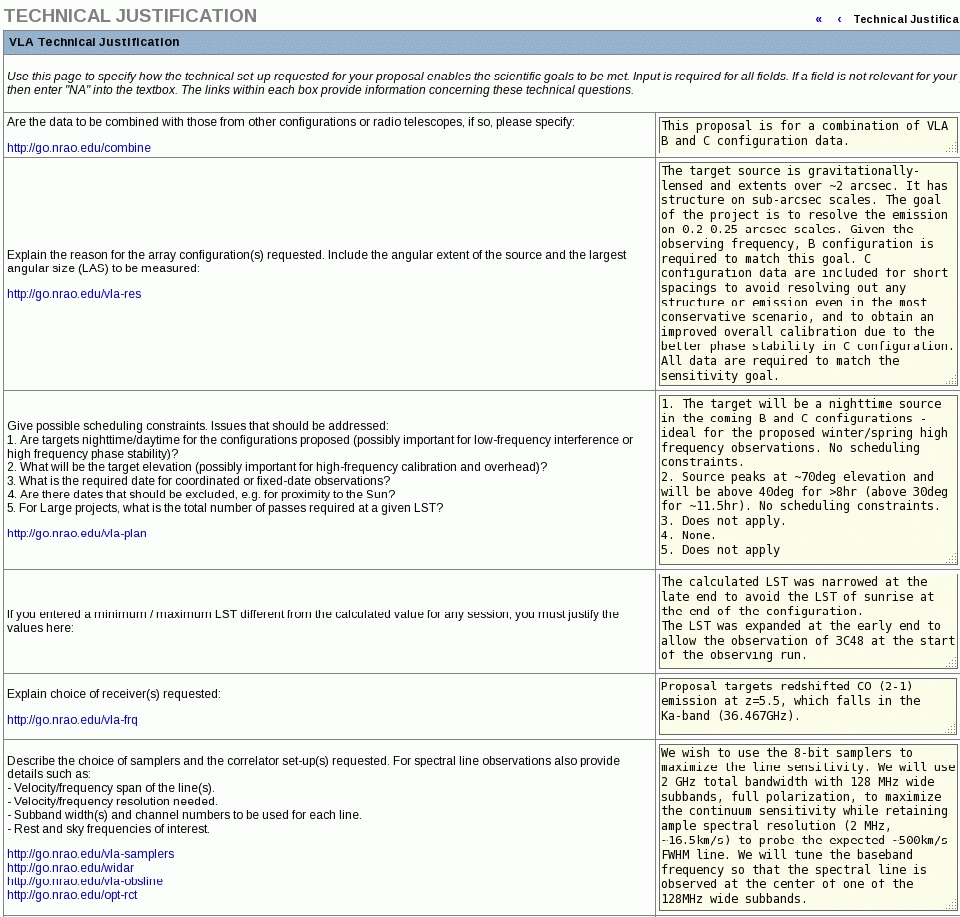Viewport: 960px width, 917px height.
Task: Click resize handle of scheduling constraints textbox
Action: [951, 559]
